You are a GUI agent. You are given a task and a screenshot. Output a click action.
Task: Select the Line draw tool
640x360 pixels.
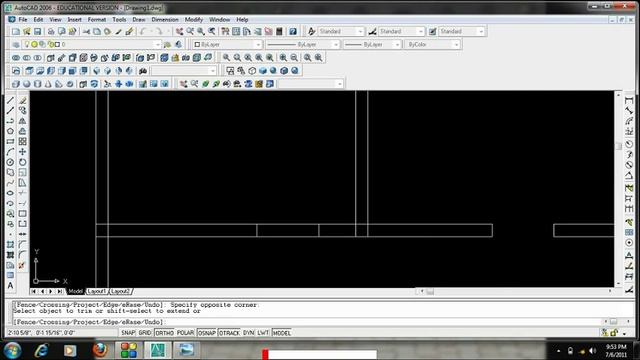[11, 100]
